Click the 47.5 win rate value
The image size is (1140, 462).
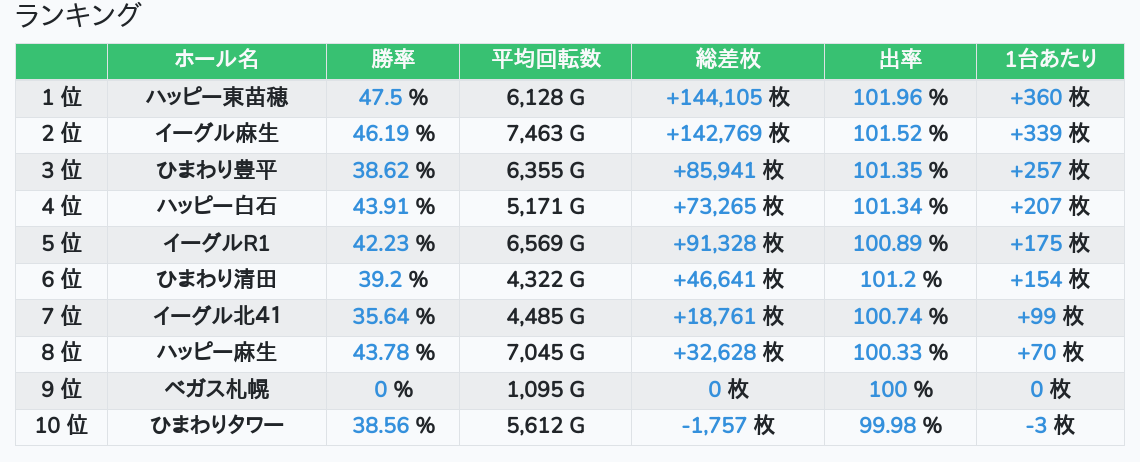click(x=380, y=97)
